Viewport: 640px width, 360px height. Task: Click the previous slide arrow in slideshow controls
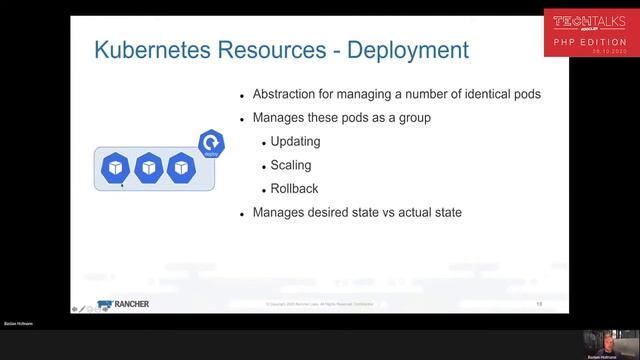[74, 309]
